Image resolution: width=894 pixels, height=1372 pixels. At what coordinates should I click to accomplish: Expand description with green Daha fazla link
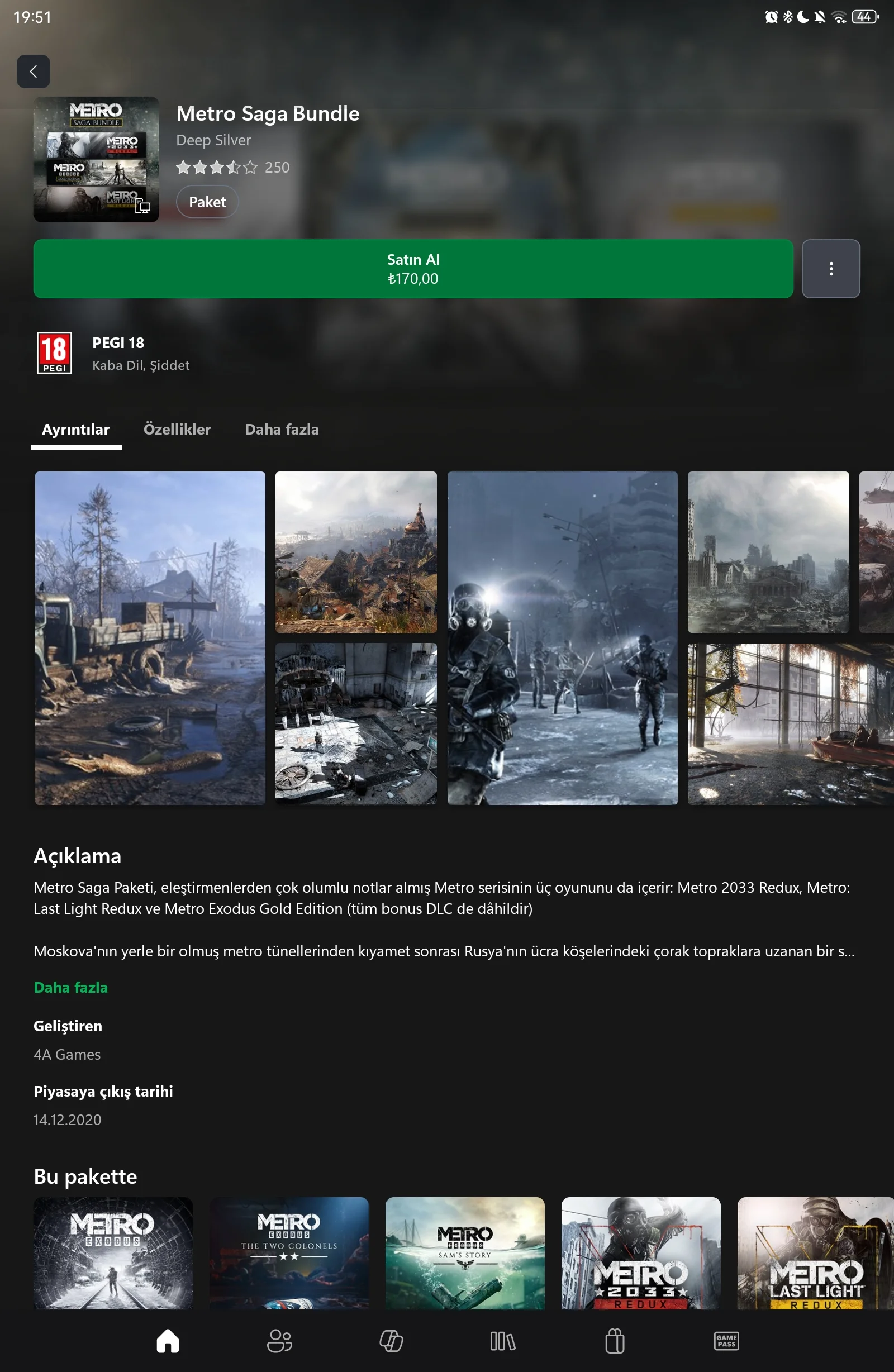[x=70, y=988]
